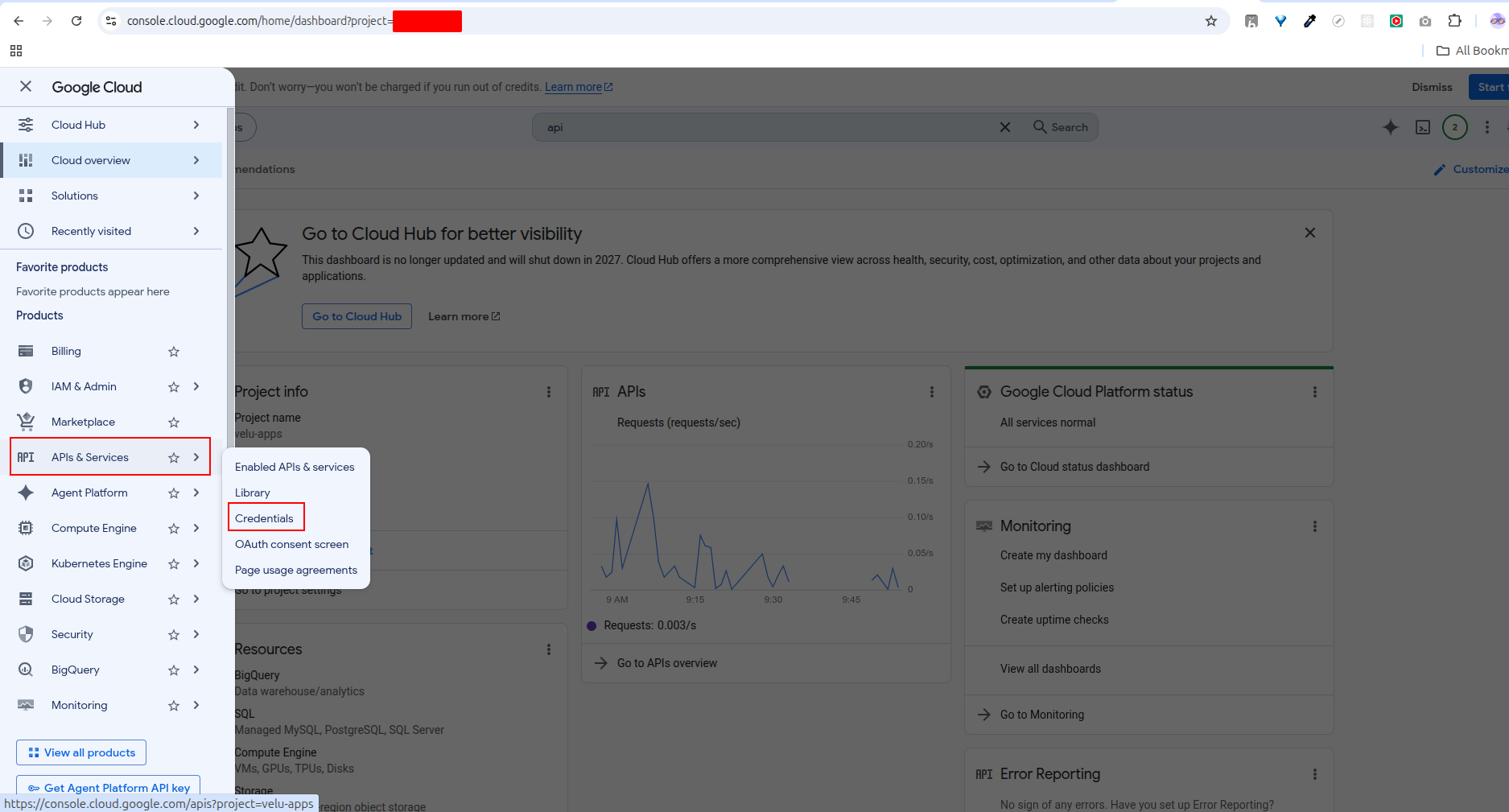Expand Agent Platform submenu arrow

(196, 493)
